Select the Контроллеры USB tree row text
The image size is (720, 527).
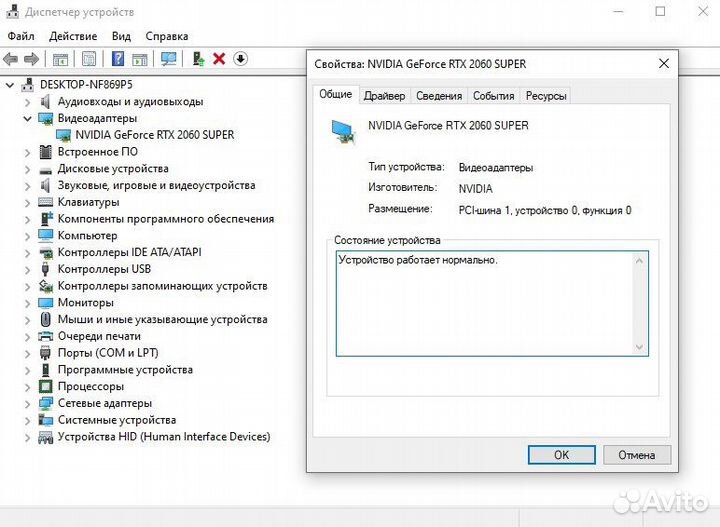point(104,269)
